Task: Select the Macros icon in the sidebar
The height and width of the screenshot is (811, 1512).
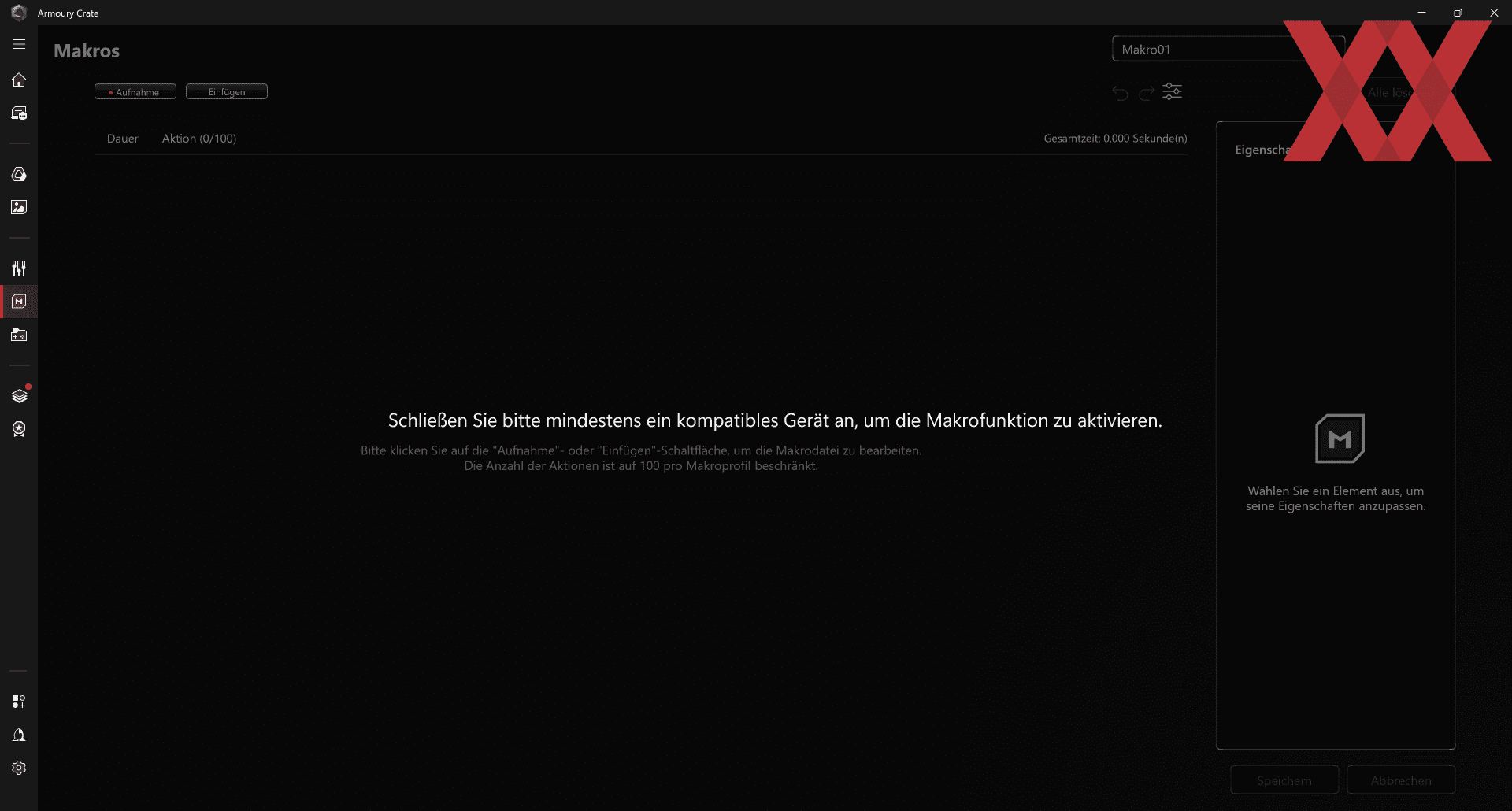Action: (19, 302)
